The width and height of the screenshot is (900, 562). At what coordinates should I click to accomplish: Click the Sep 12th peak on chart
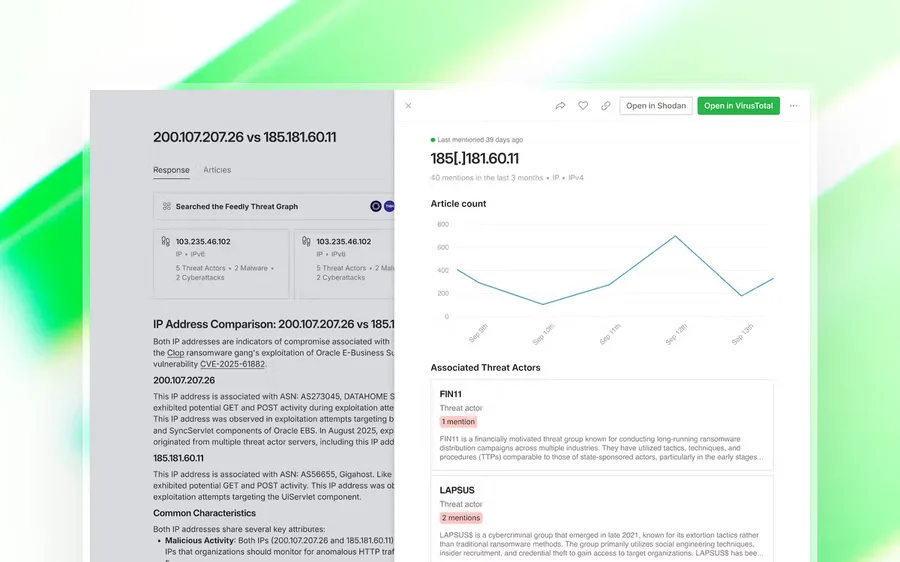coord(675,236)
